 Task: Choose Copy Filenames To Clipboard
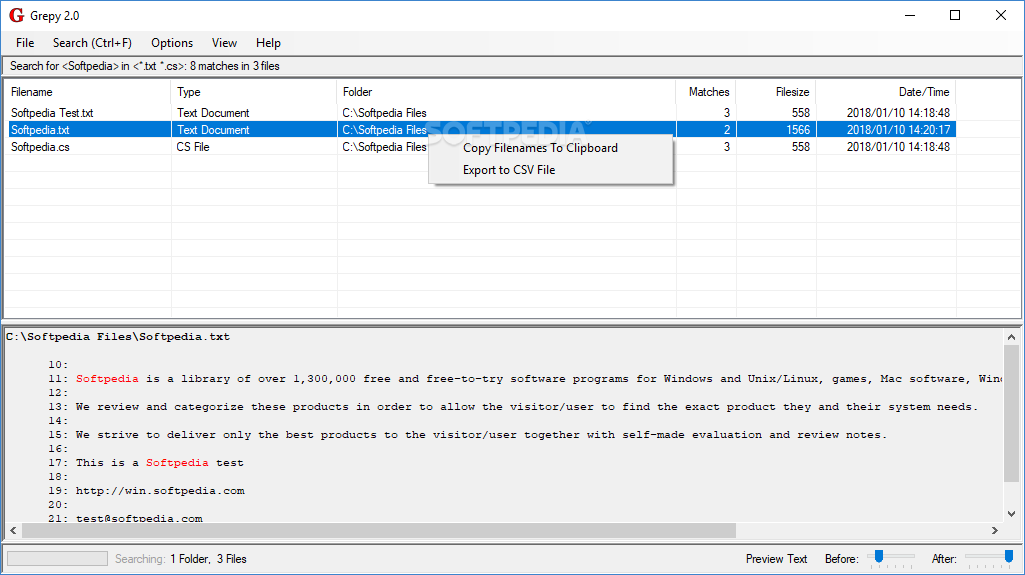pos(540,148)
